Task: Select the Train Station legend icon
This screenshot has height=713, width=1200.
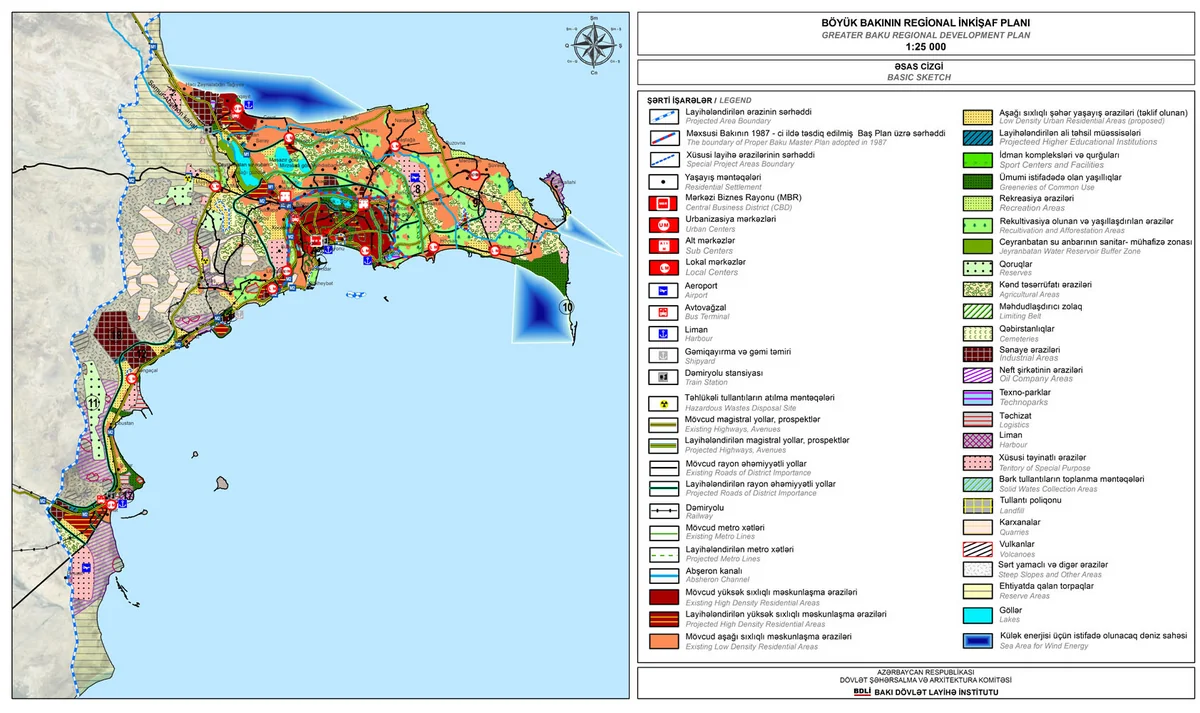Action: (x=663, y=377)
